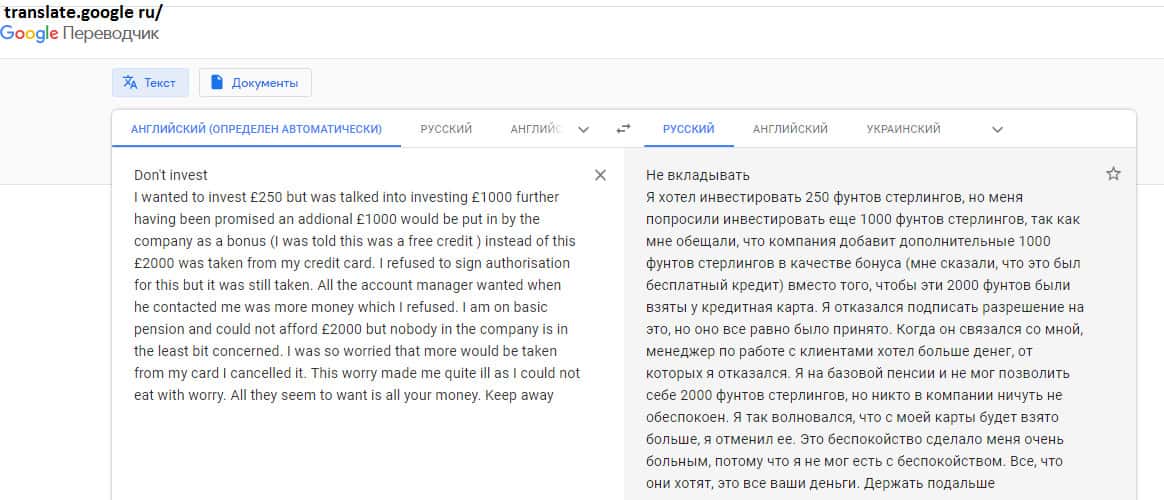Expand the source language list chevron
Viewport: 1164px width, 500px height.
point(584,129)
